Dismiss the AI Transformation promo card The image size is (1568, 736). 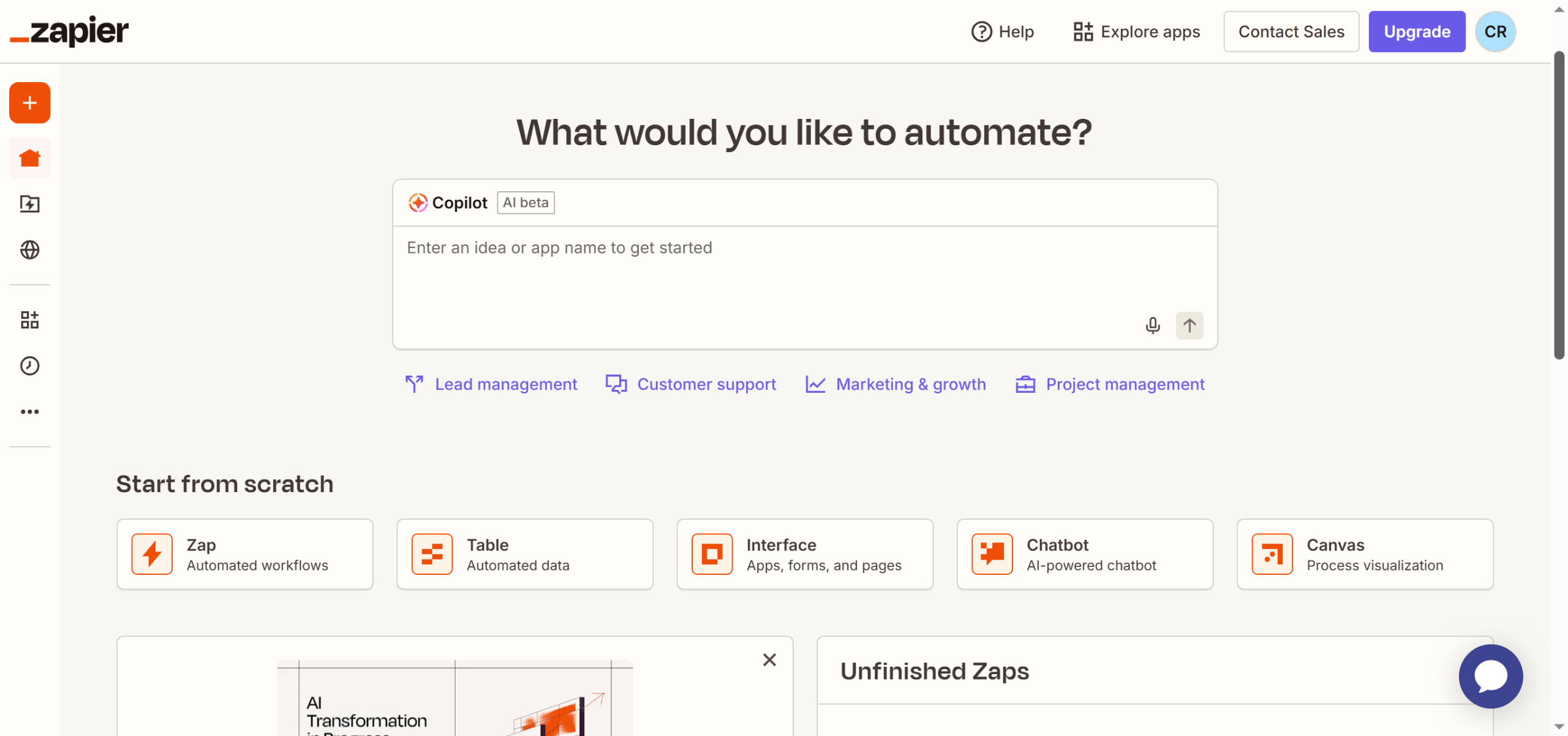pyautogui.click(x=769, y=660)
